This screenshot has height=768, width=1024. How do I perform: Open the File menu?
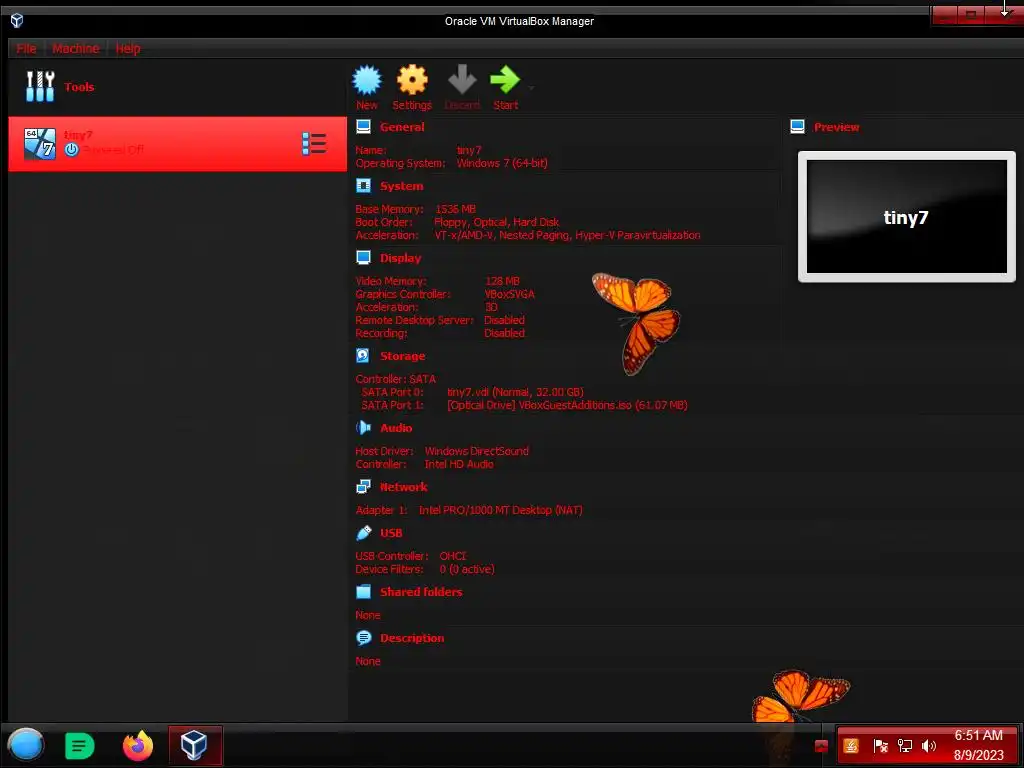click(26, 48)
